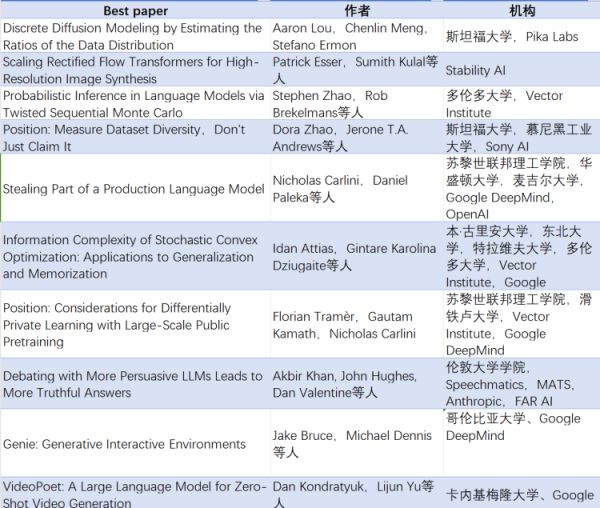Click the Patrick Esser author cell
This screenshot has height=508, width=600.
pyautogui.click(x=355, y=70)
